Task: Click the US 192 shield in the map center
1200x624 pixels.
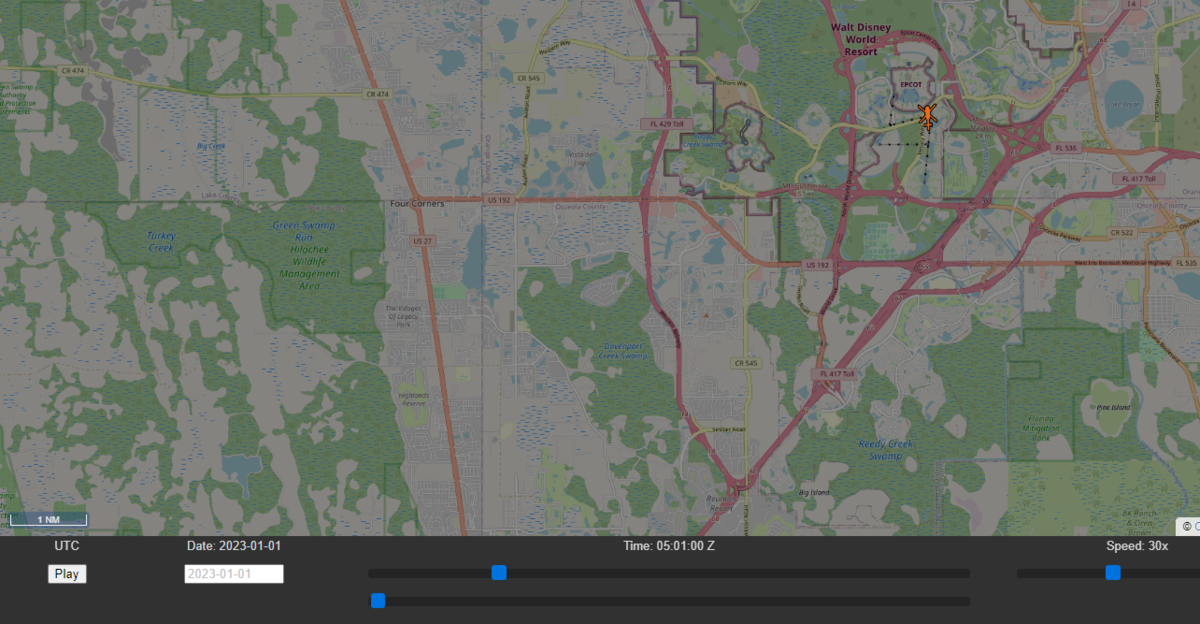Action: (x=816, y=265)
